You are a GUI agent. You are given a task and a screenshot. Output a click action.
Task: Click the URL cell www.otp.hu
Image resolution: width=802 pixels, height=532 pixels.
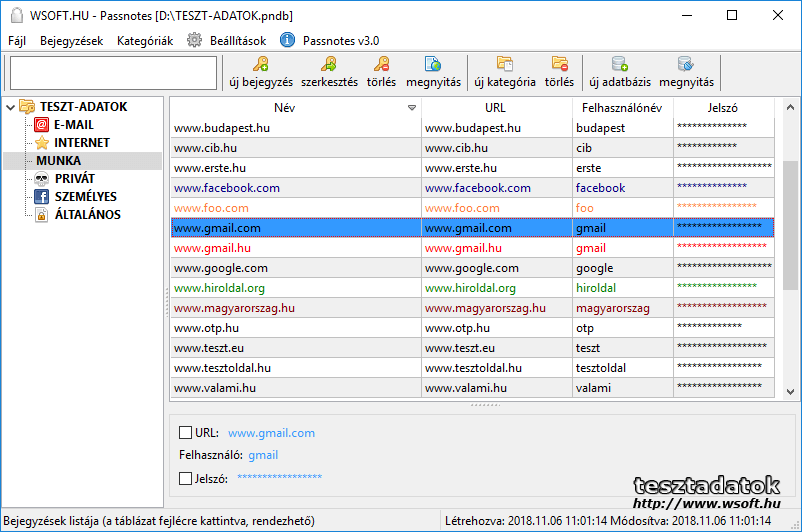point(457,327)
